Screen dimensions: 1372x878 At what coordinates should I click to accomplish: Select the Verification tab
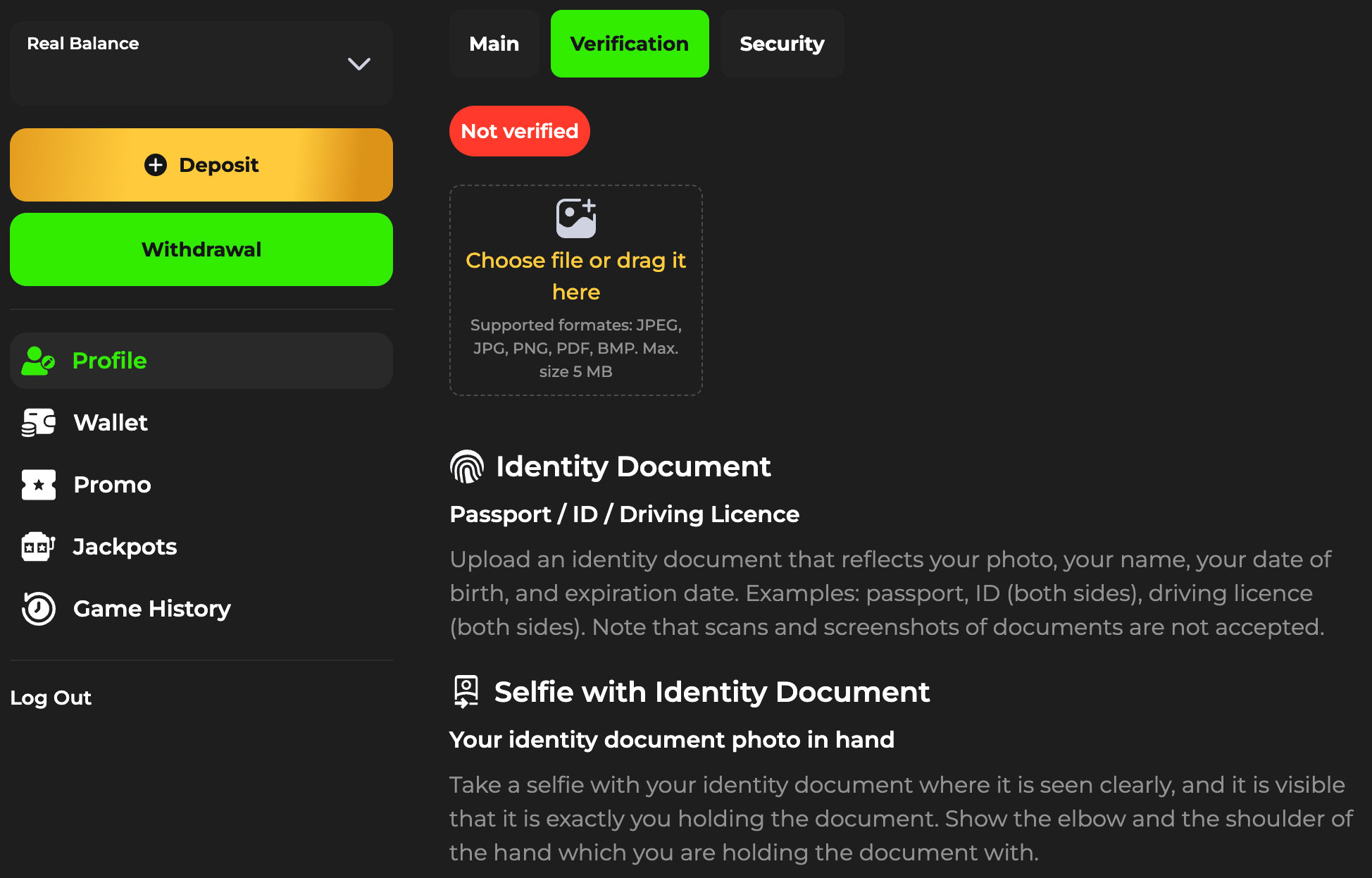point(630,44)
